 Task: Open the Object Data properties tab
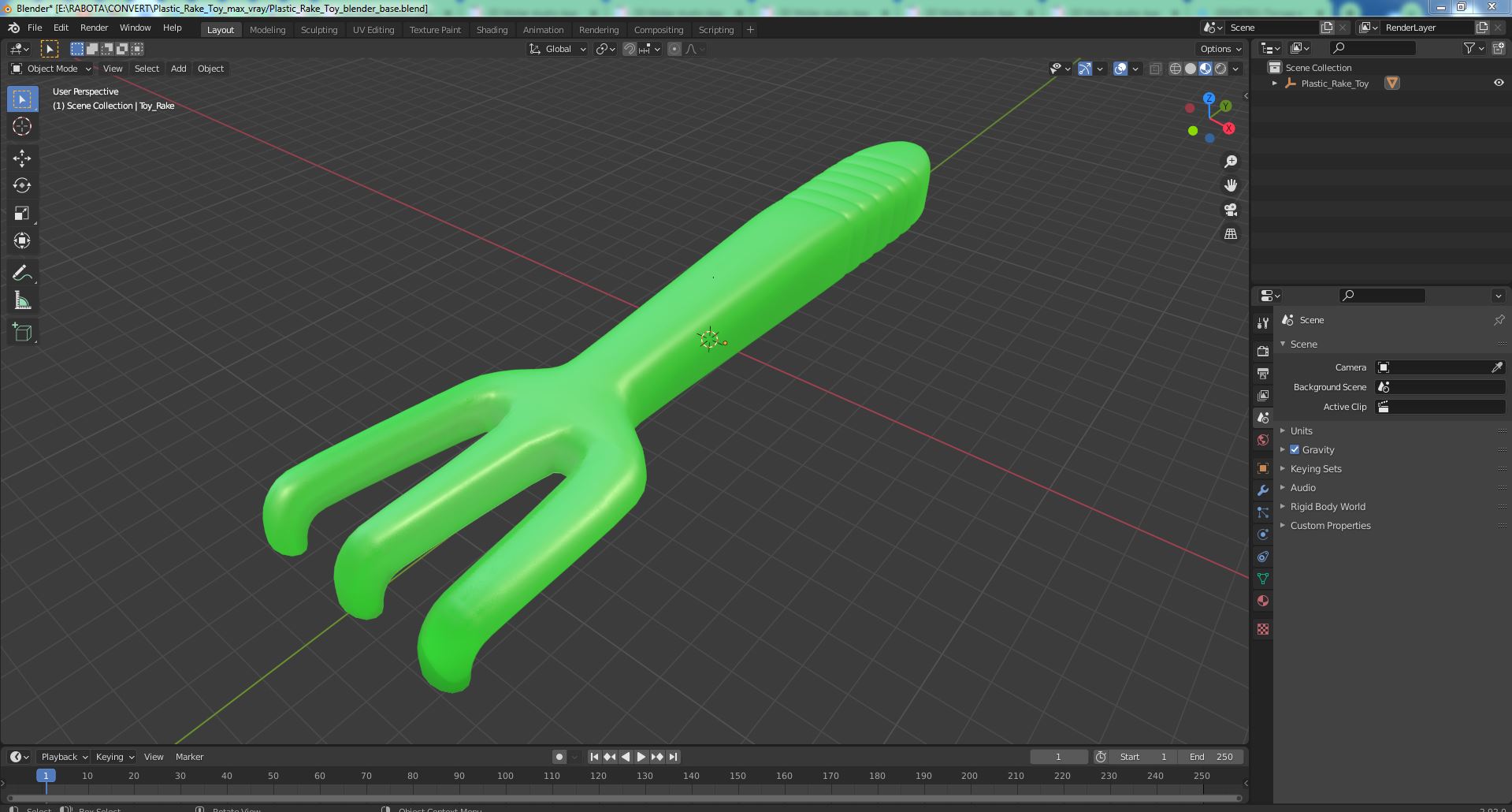tap(1263, 579)
